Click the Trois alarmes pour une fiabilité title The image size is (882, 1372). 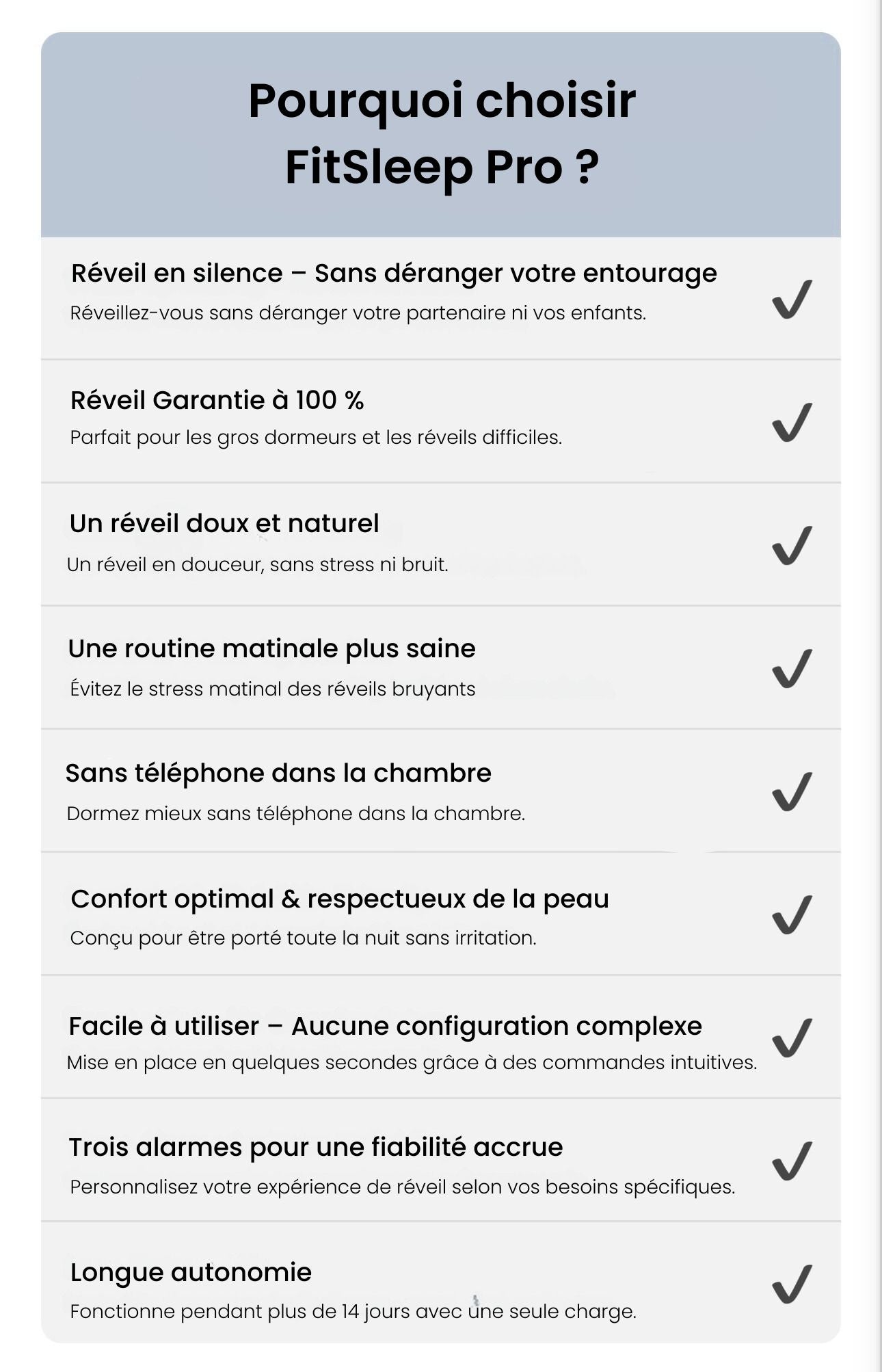pyautogui.click(x=316, y=1147)
